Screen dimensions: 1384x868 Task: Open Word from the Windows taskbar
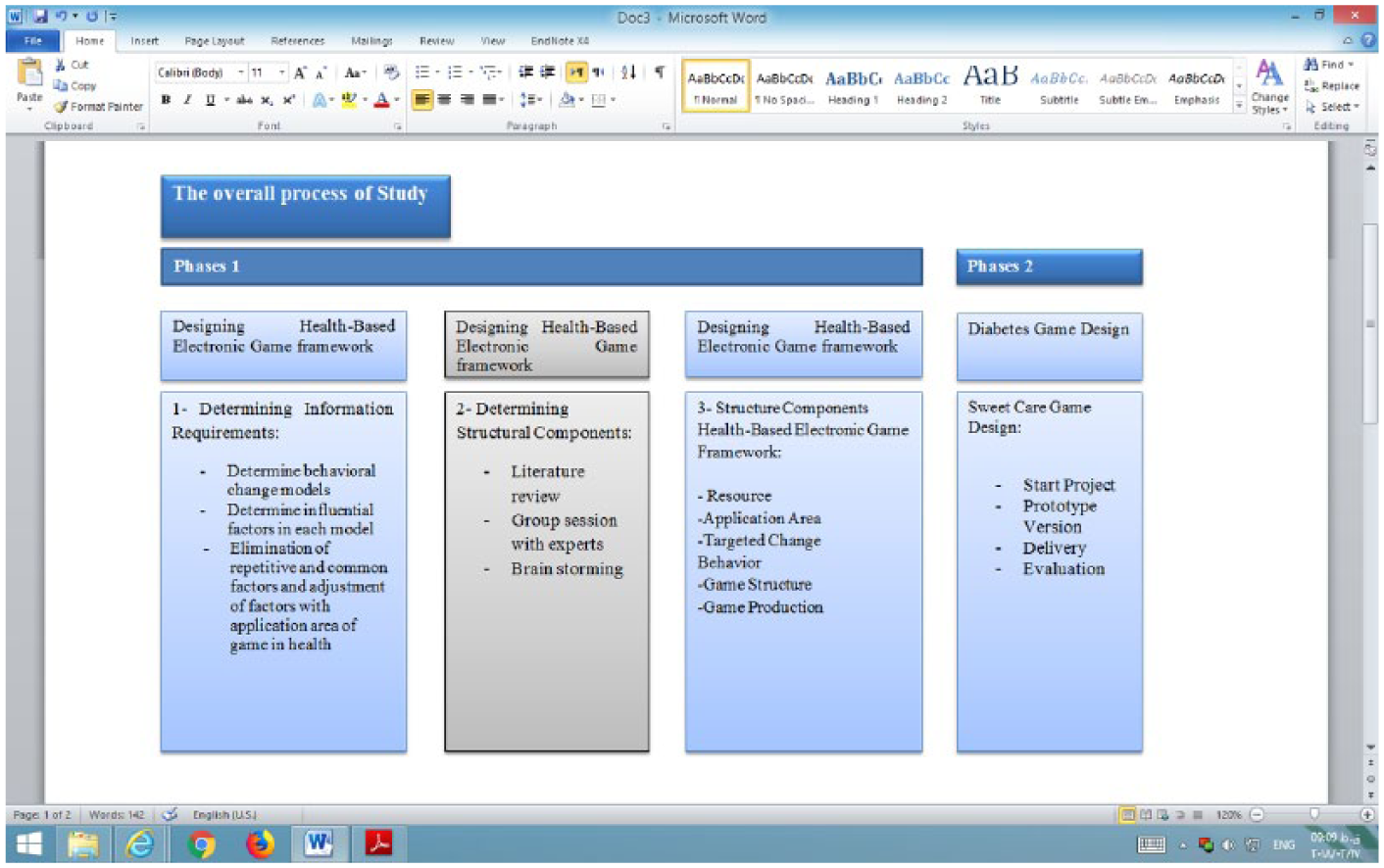[x=318, y=843]
